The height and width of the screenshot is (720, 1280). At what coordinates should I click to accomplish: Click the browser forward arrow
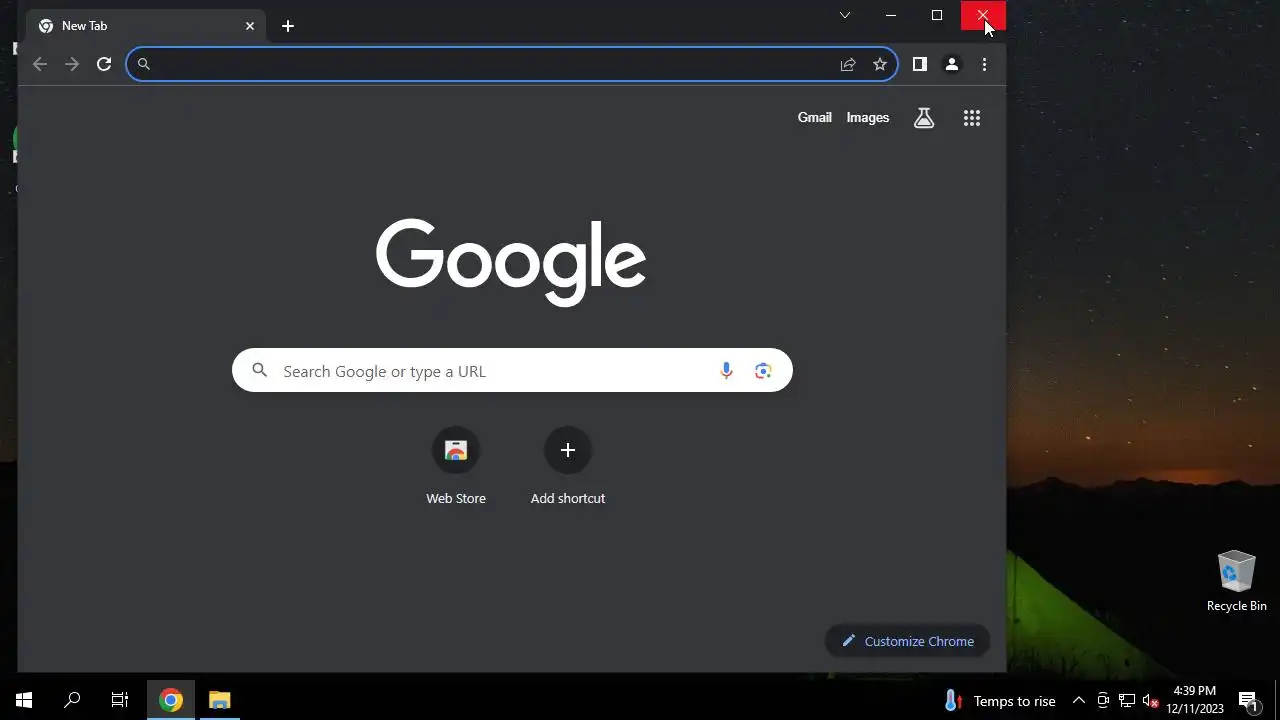(x=72, y=64)
